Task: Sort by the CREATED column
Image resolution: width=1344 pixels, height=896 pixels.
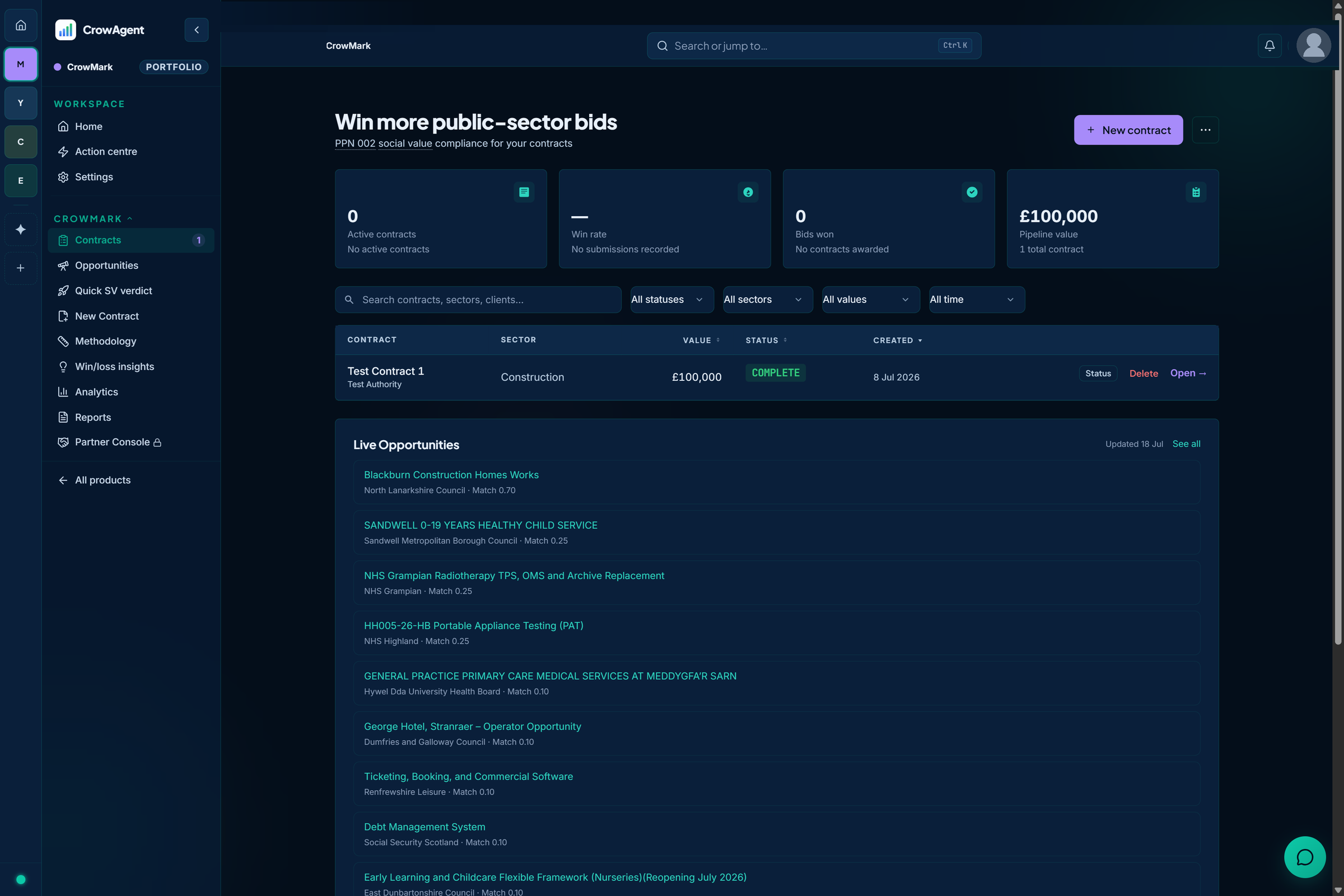Action: click(897, 340)
